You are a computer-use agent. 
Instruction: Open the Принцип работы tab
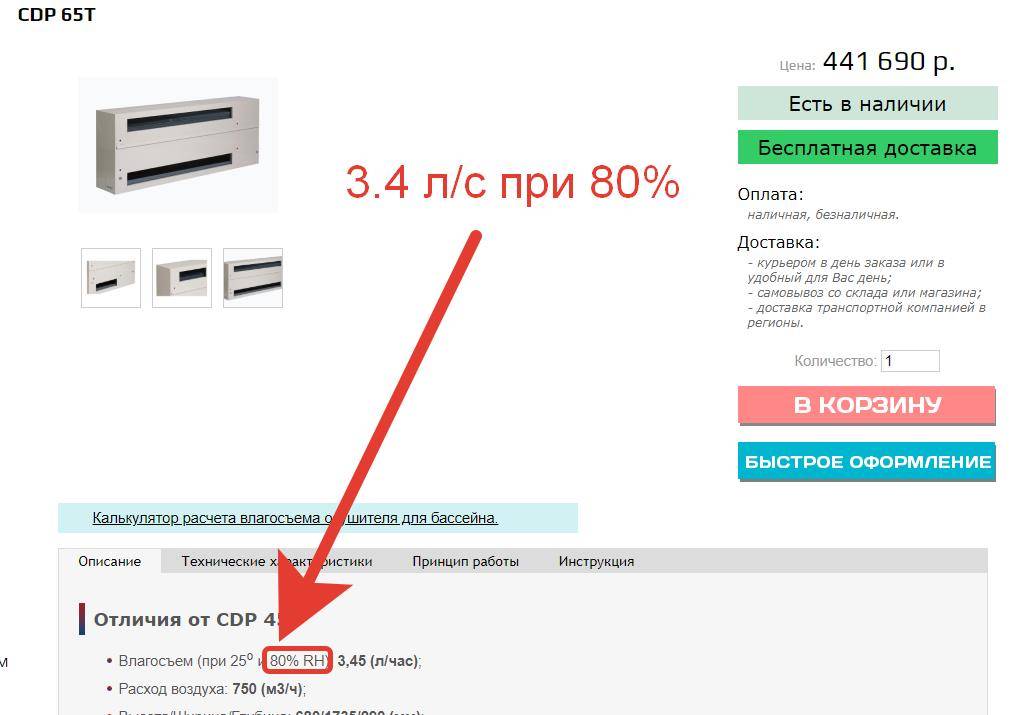pos(466,561)
